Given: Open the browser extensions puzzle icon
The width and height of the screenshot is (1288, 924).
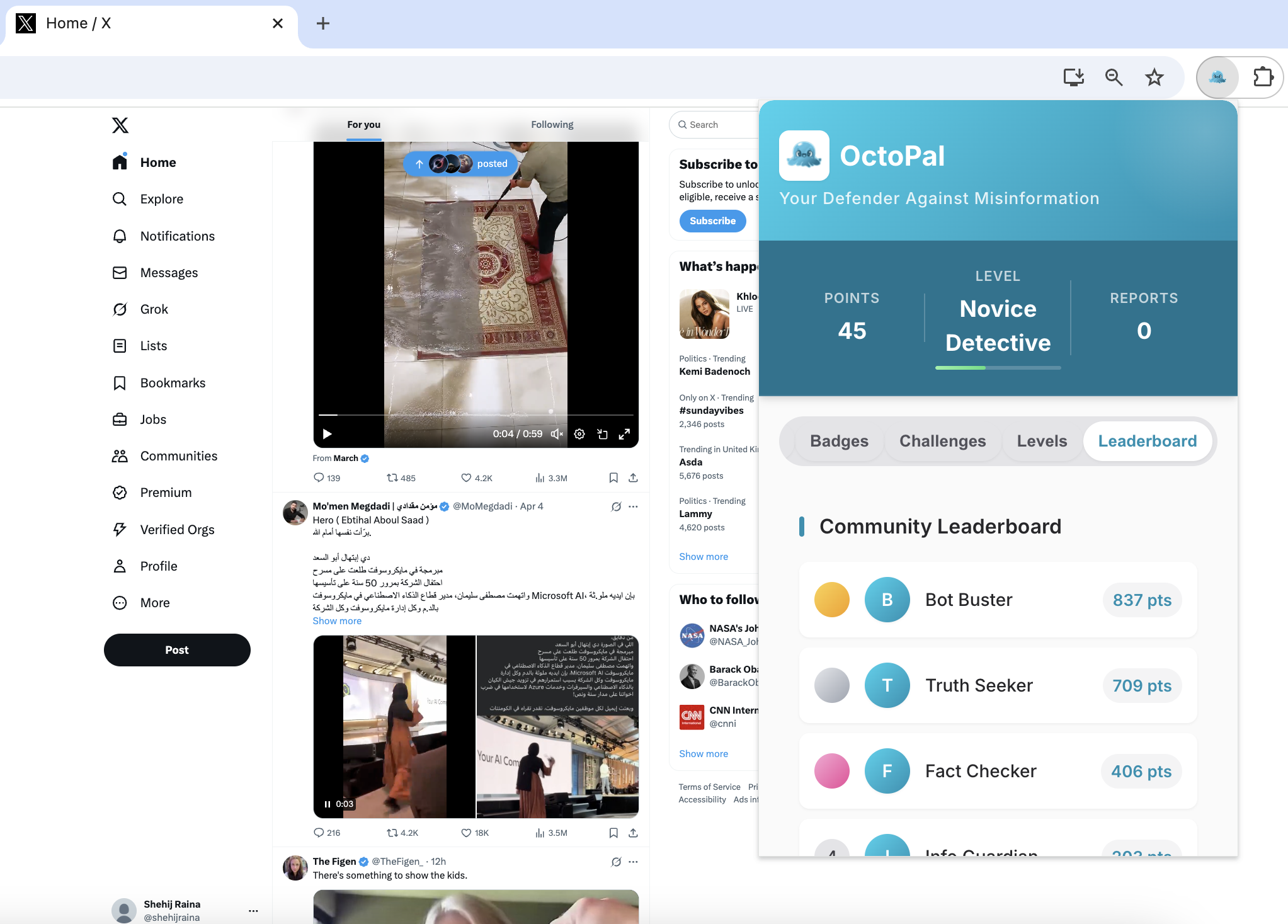Looking at the screenshot, I should 1263,77.
